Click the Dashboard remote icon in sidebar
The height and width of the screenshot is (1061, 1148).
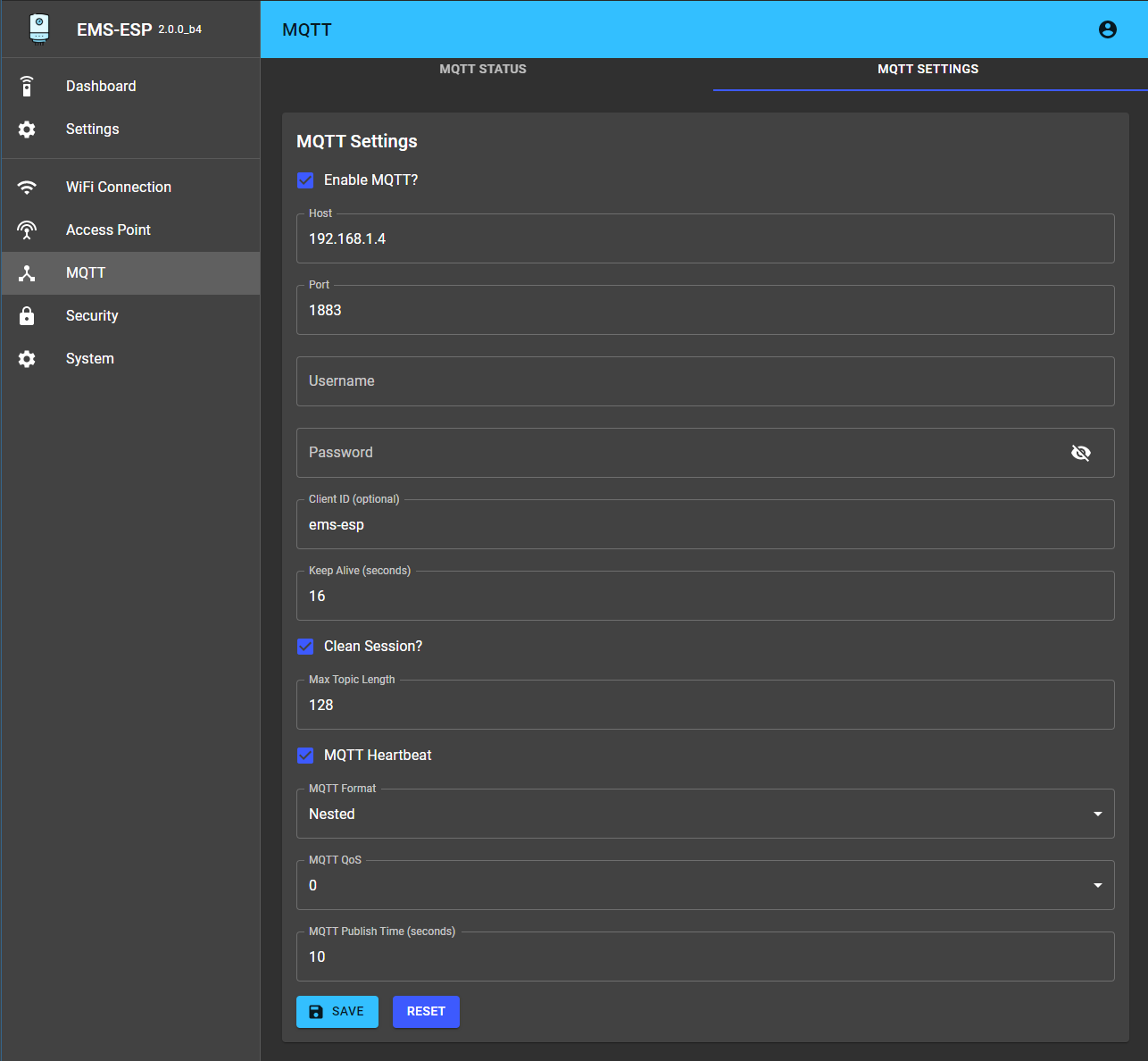point(27,87)
